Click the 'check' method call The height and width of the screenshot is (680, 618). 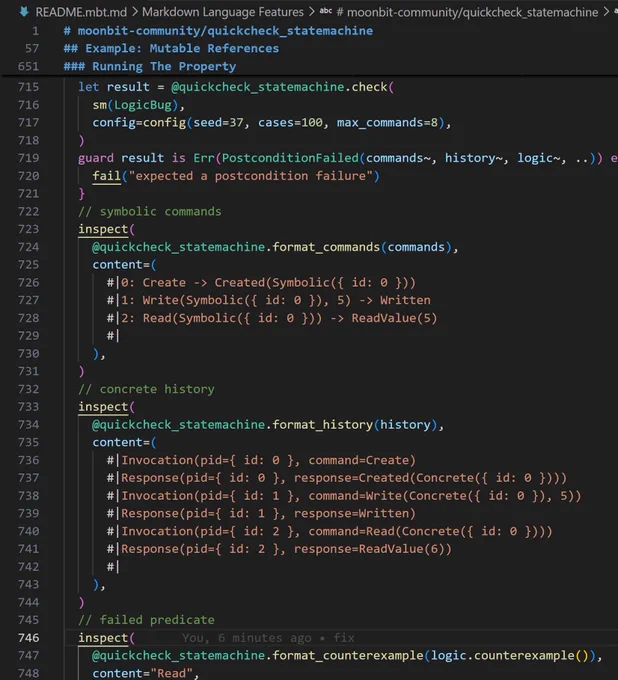click(x=369, y=87)
